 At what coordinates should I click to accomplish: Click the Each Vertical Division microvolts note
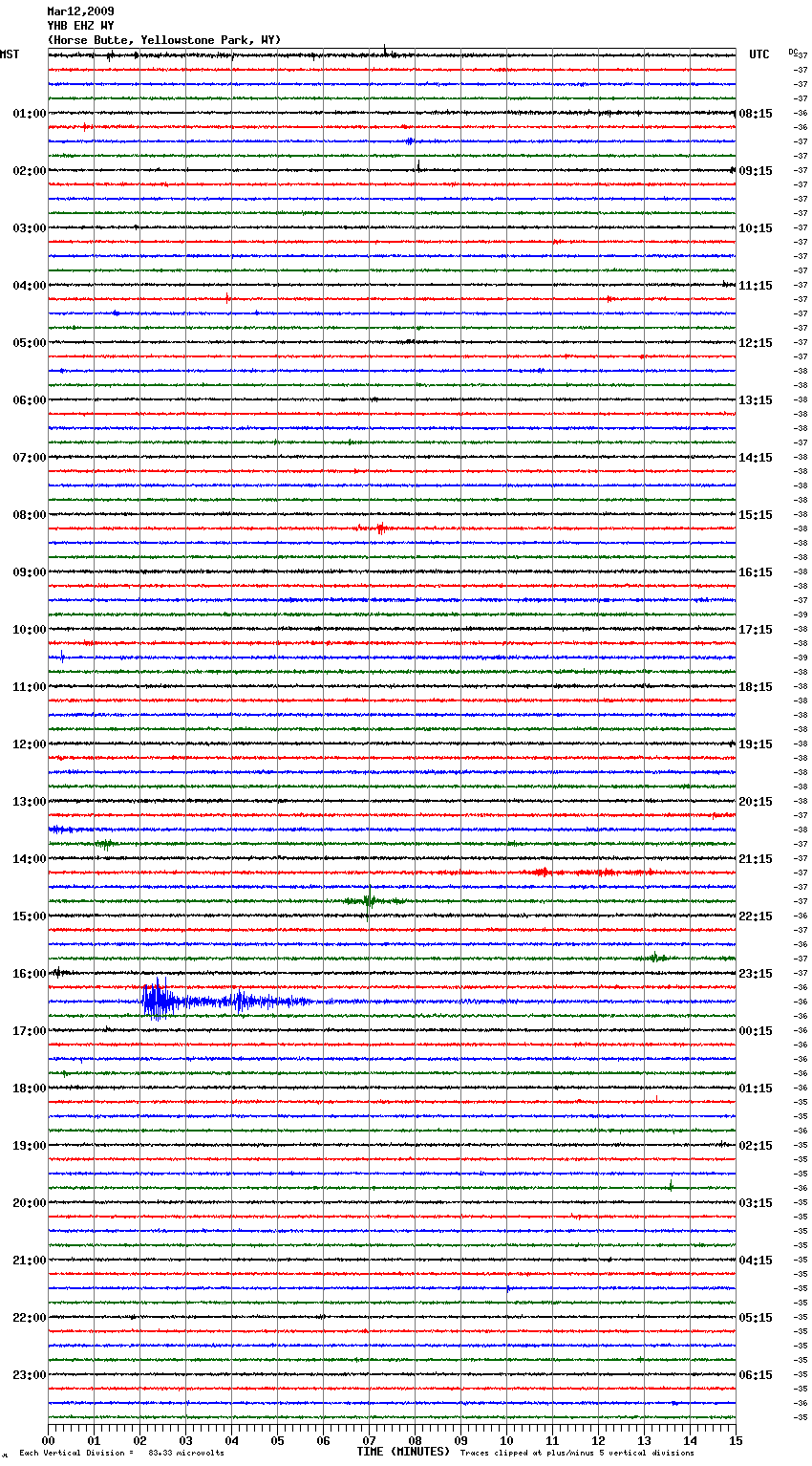click(122, 1453)
